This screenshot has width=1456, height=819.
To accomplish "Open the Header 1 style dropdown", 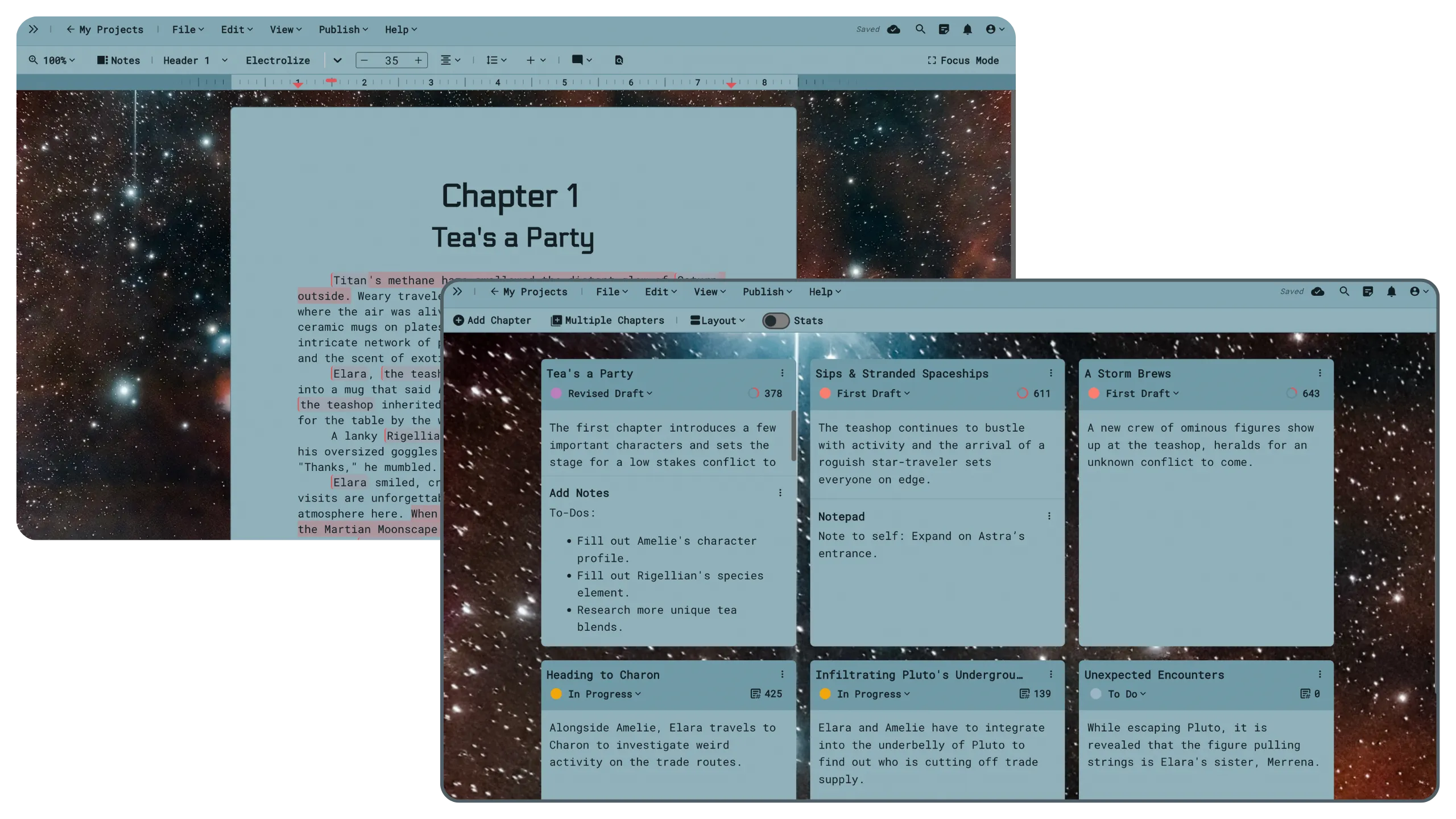I will point(195,60).
